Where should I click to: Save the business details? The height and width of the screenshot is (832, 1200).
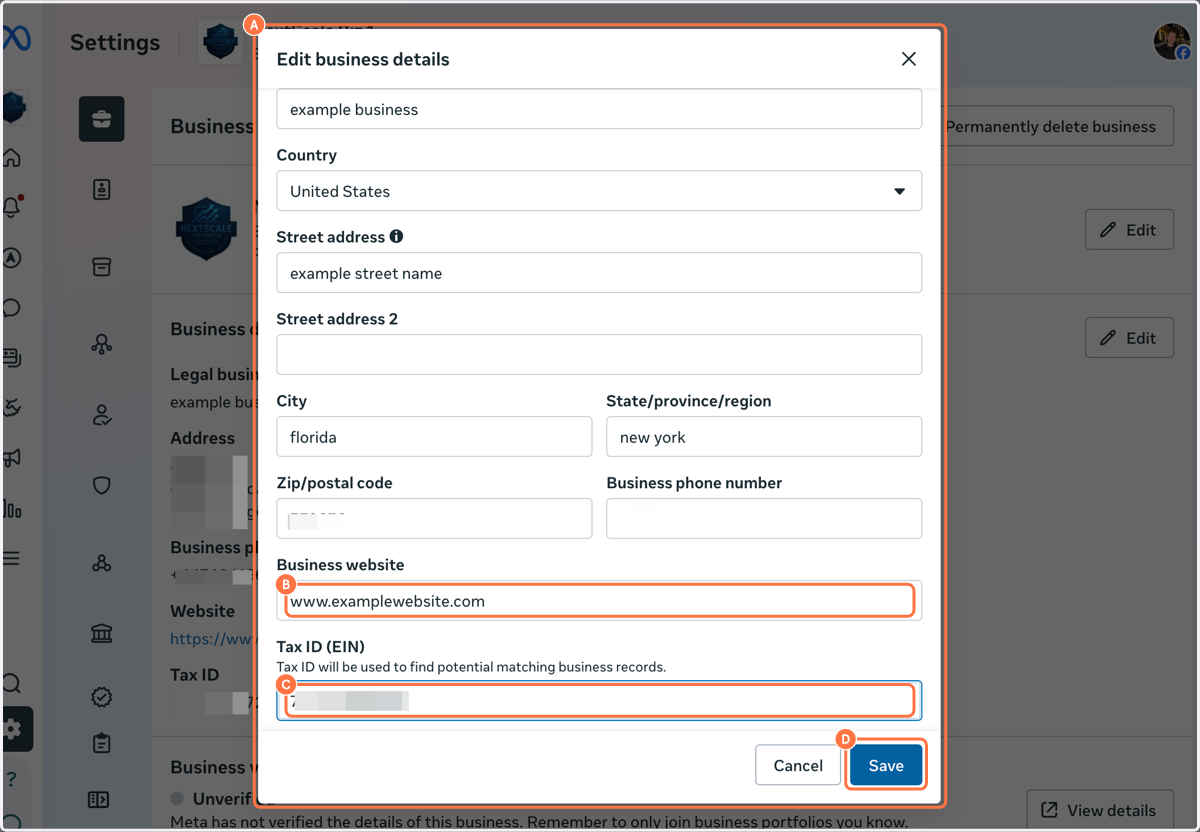point(886,765)
